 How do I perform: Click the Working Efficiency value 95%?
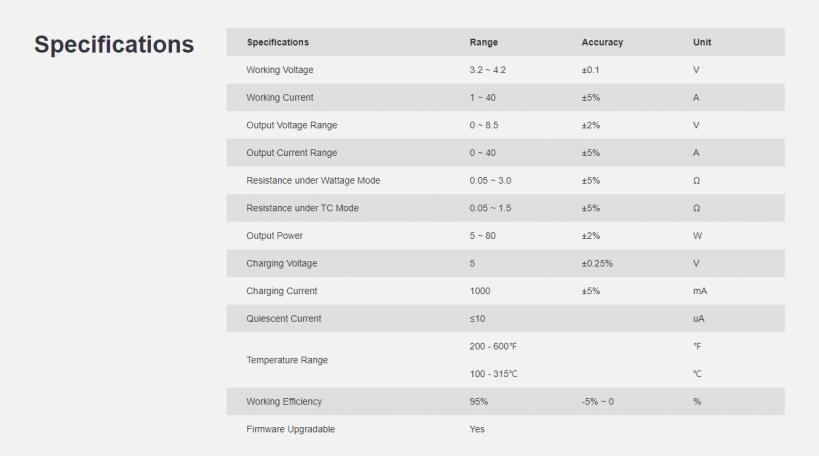click(x=478, y=402)
